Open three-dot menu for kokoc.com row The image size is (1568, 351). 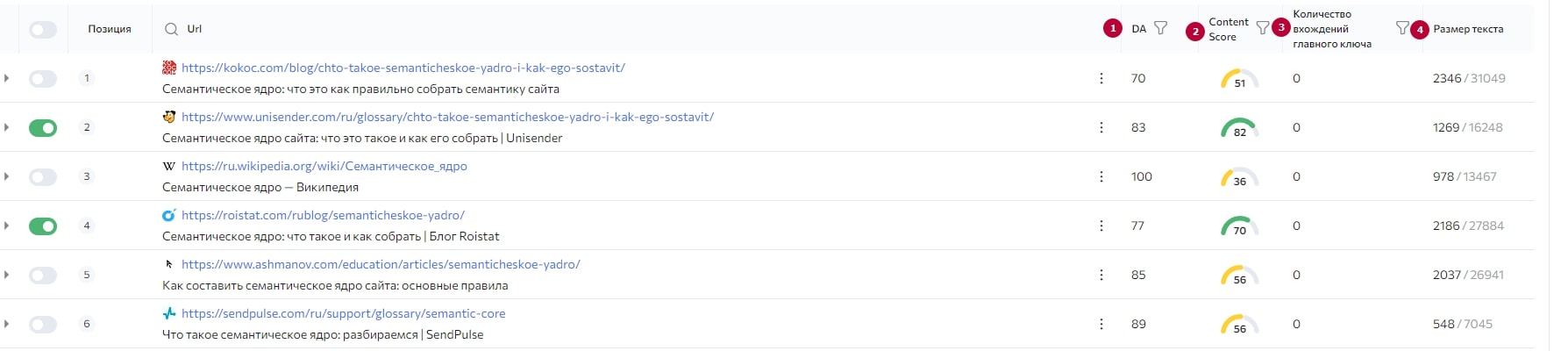coord(1101,78)
